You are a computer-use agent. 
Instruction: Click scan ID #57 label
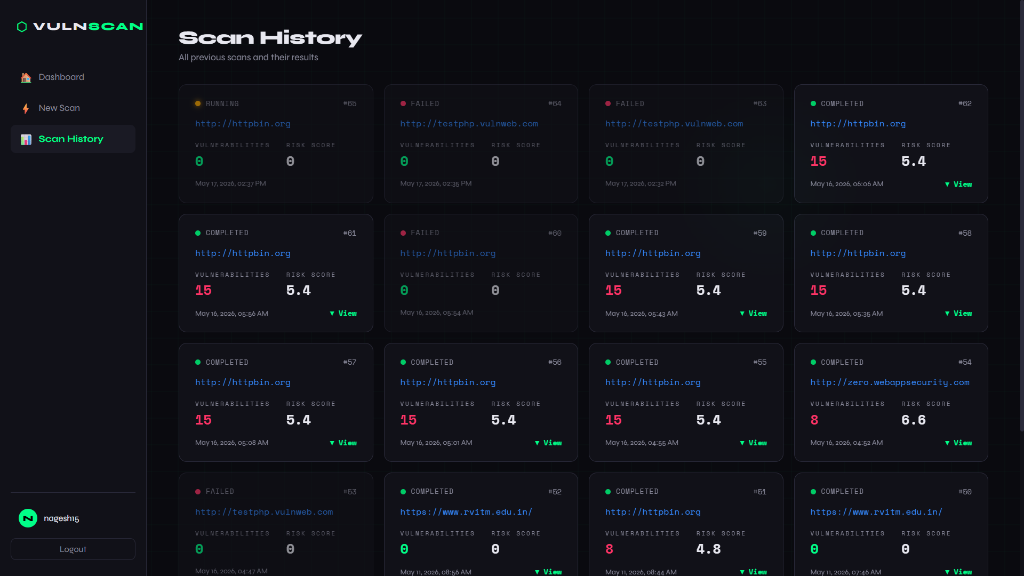(x=349, y=362)
